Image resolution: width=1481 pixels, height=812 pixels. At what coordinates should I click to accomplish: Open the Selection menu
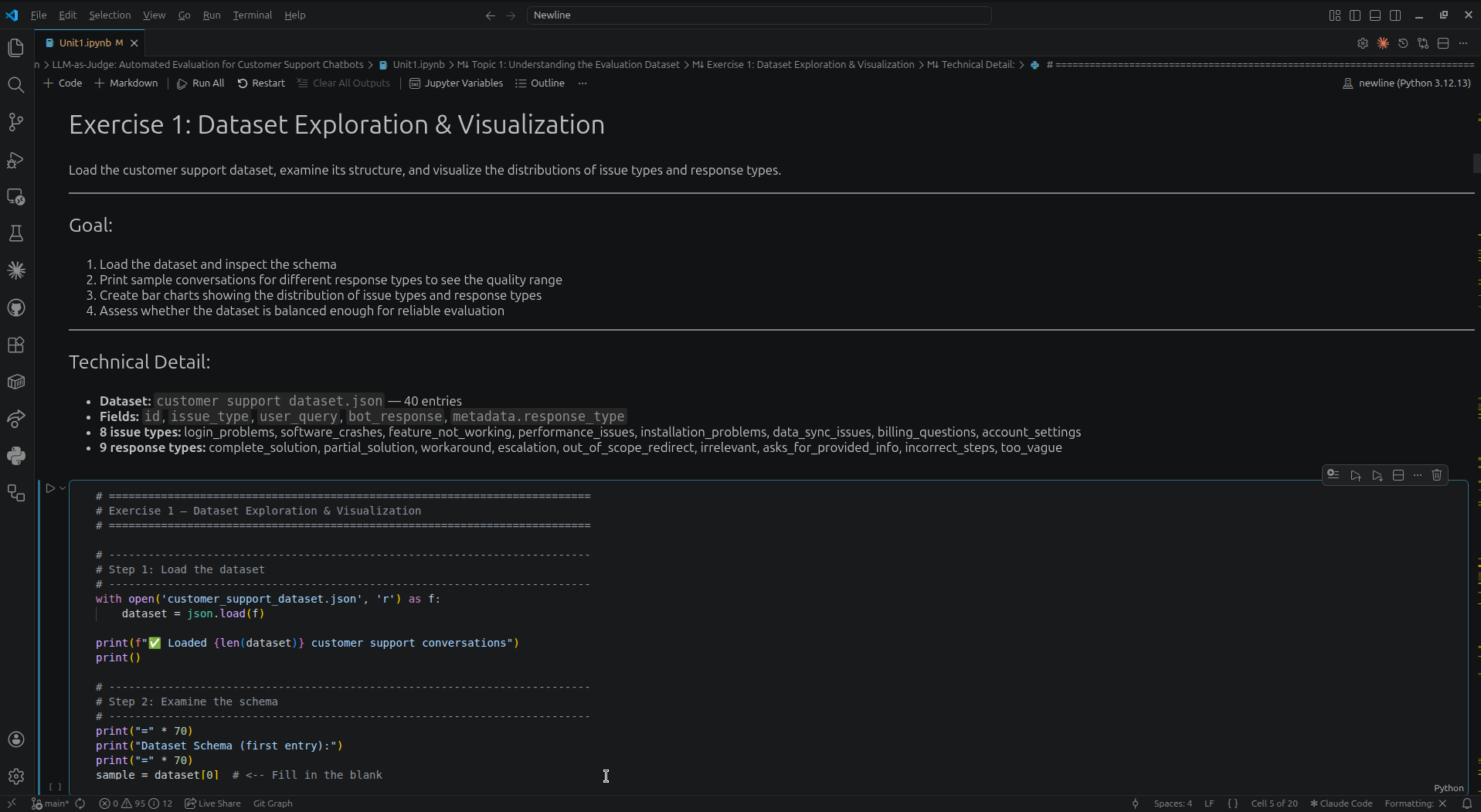click(110, 15)
